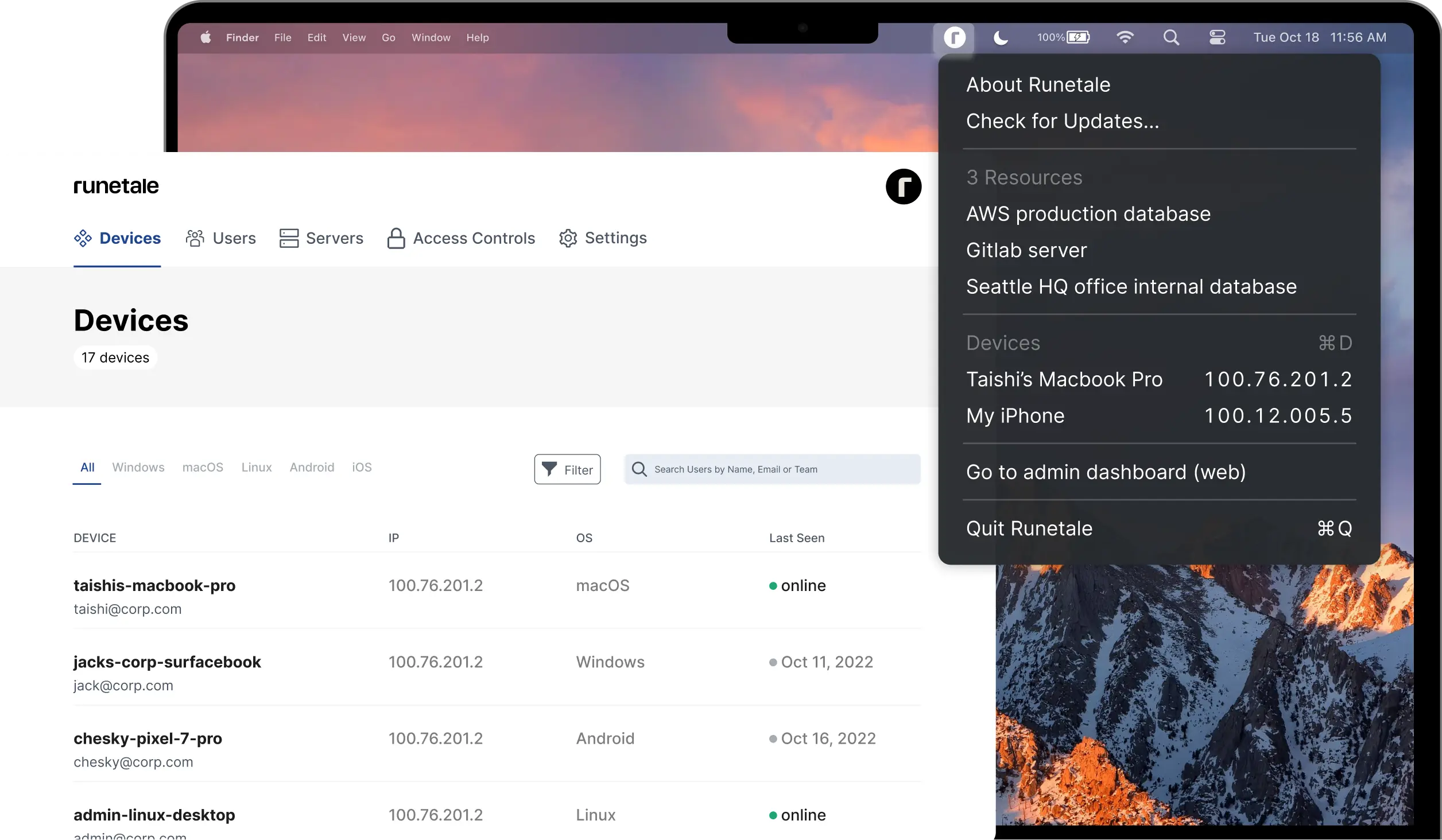Open the Settings tab

[603, 238]
